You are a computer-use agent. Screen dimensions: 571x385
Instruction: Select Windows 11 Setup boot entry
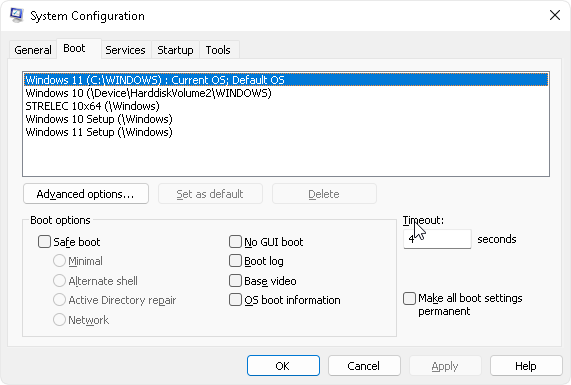pos(286,132)
